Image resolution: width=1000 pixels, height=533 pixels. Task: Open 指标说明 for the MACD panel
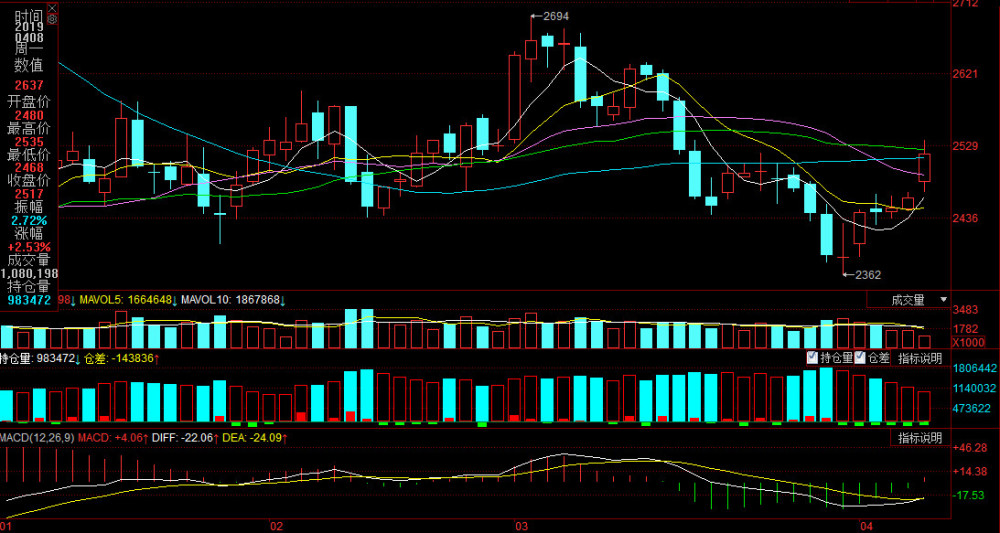pos(920,438)
